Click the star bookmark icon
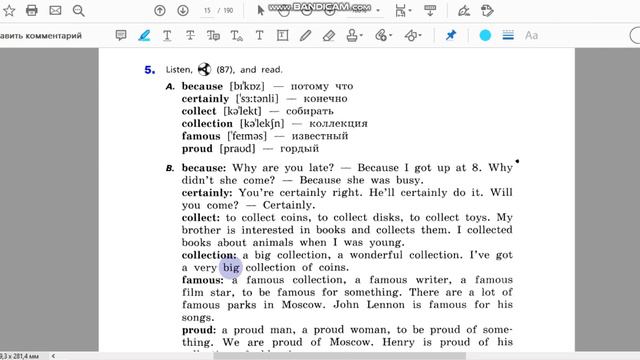Screen dimensions: 640x360 [9, 11]
